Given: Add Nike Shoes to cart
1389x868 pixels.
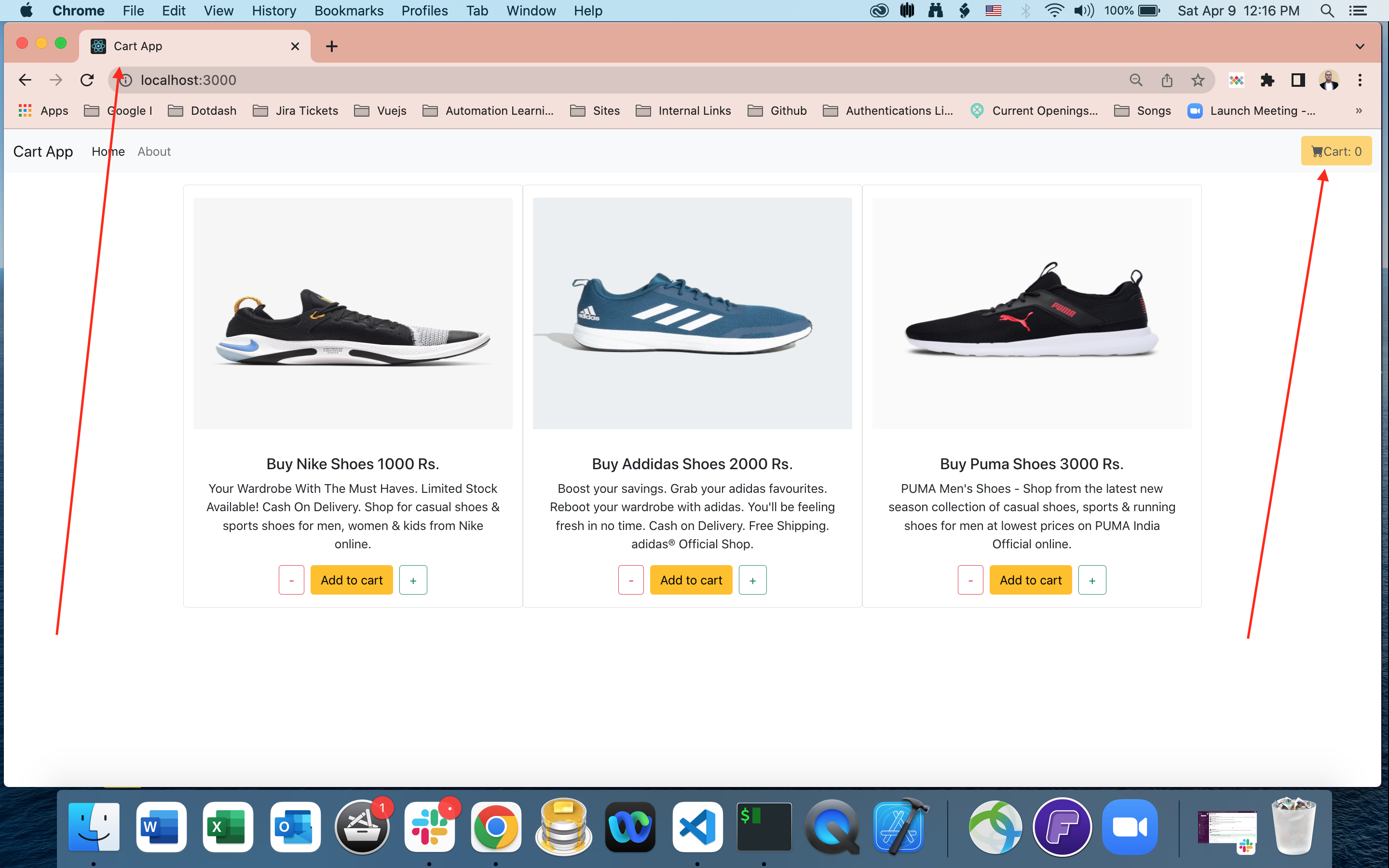Looking at the screenshot, I should coord(351,580).
